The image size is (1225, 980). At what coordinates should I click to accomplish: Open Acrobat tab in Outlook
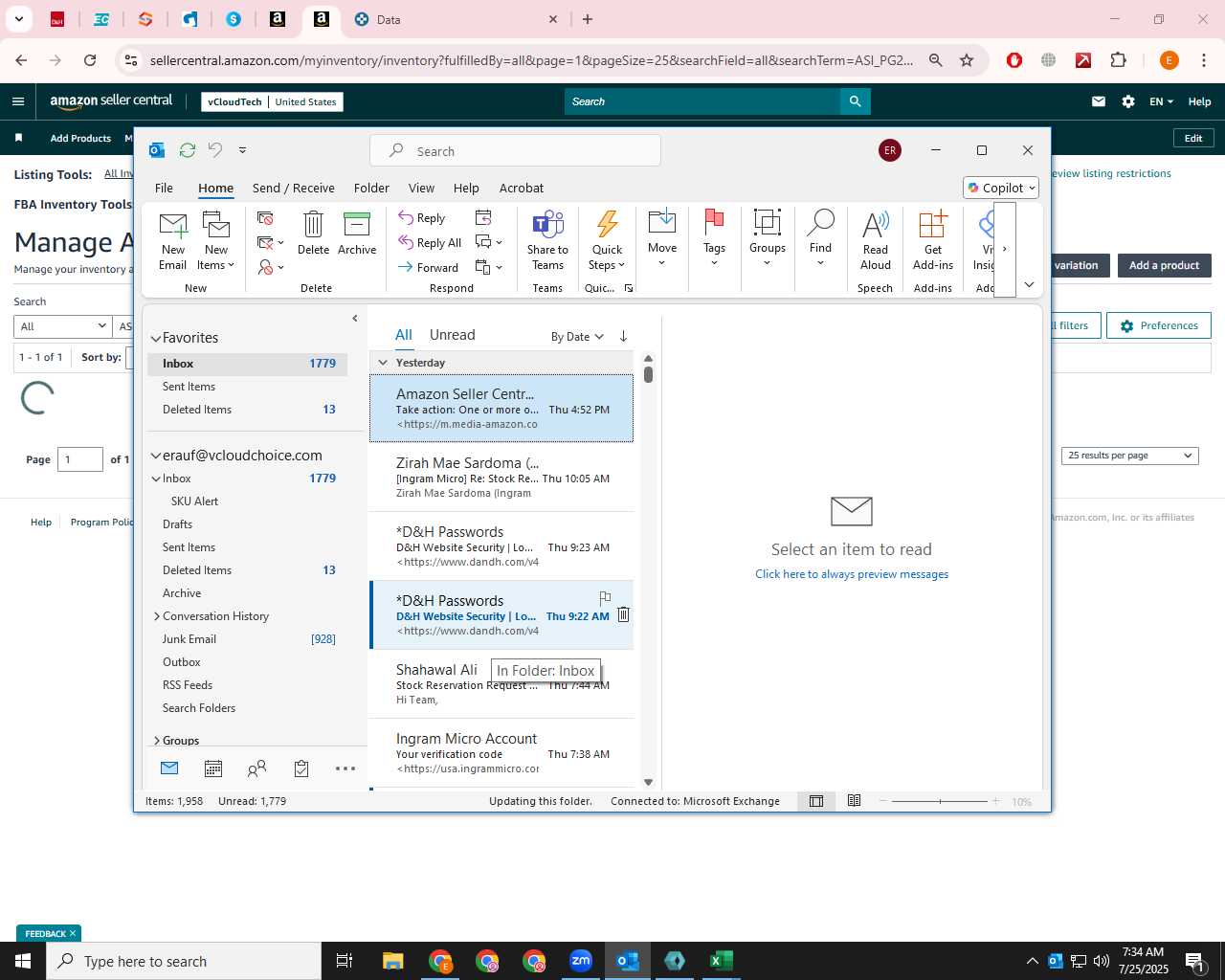click(522, 188)
